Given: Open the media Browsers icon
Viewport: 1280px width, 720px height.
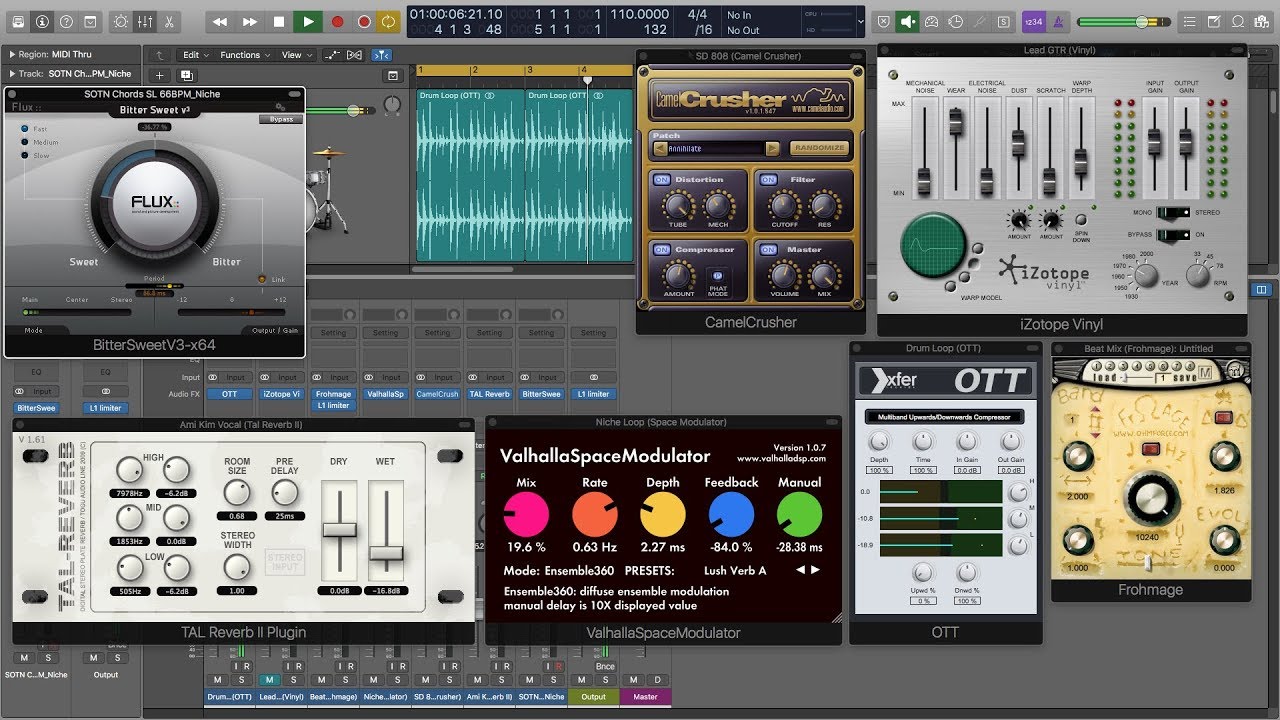Looking at the screenshot, I should pyautogui.click(x=1260, y=21).
